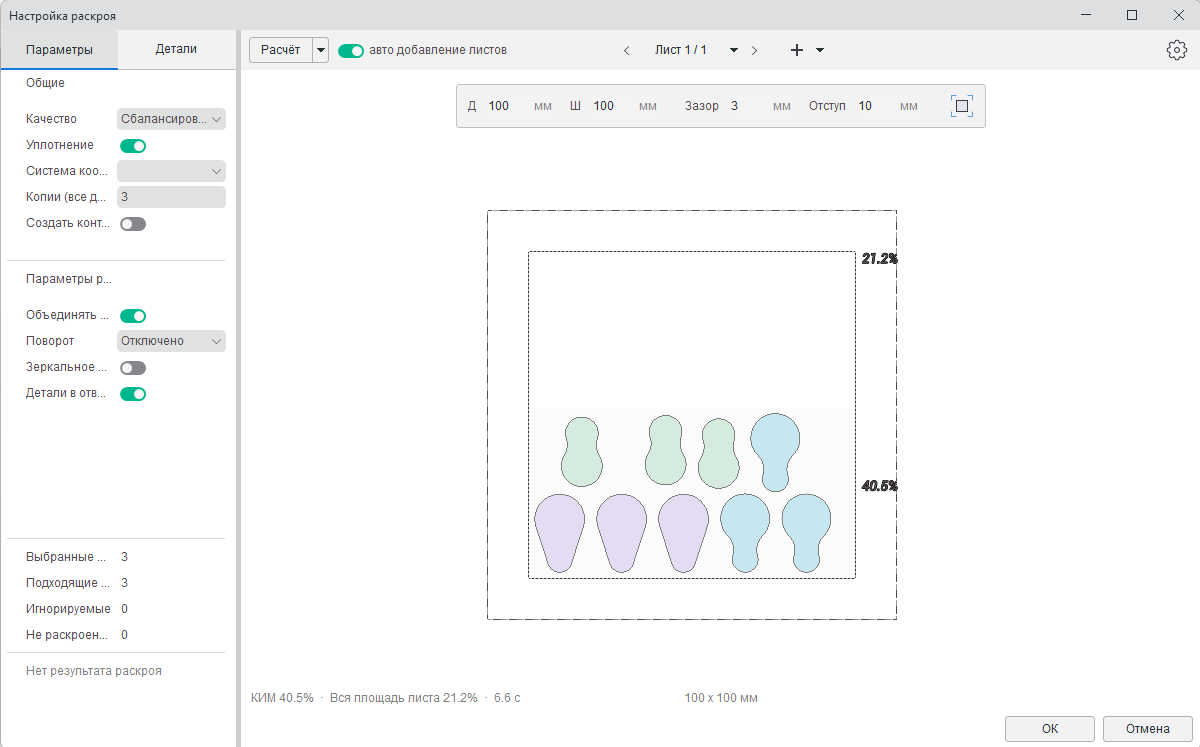Enable the Зеркальное switch
1200x747 pixels.
[133, 368]
